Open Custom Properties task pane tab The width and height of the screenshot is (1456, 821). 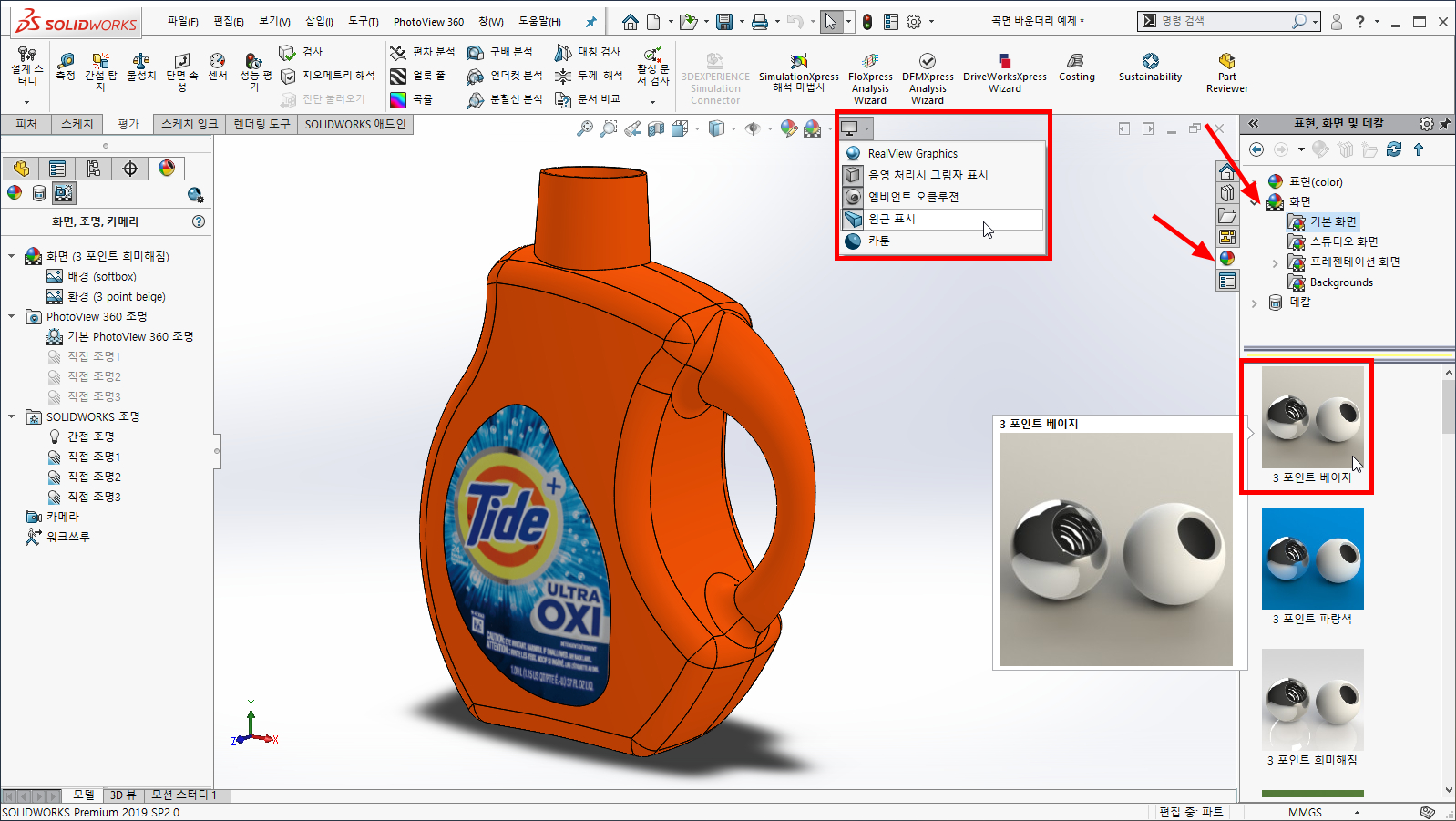tap(1227, 282)
